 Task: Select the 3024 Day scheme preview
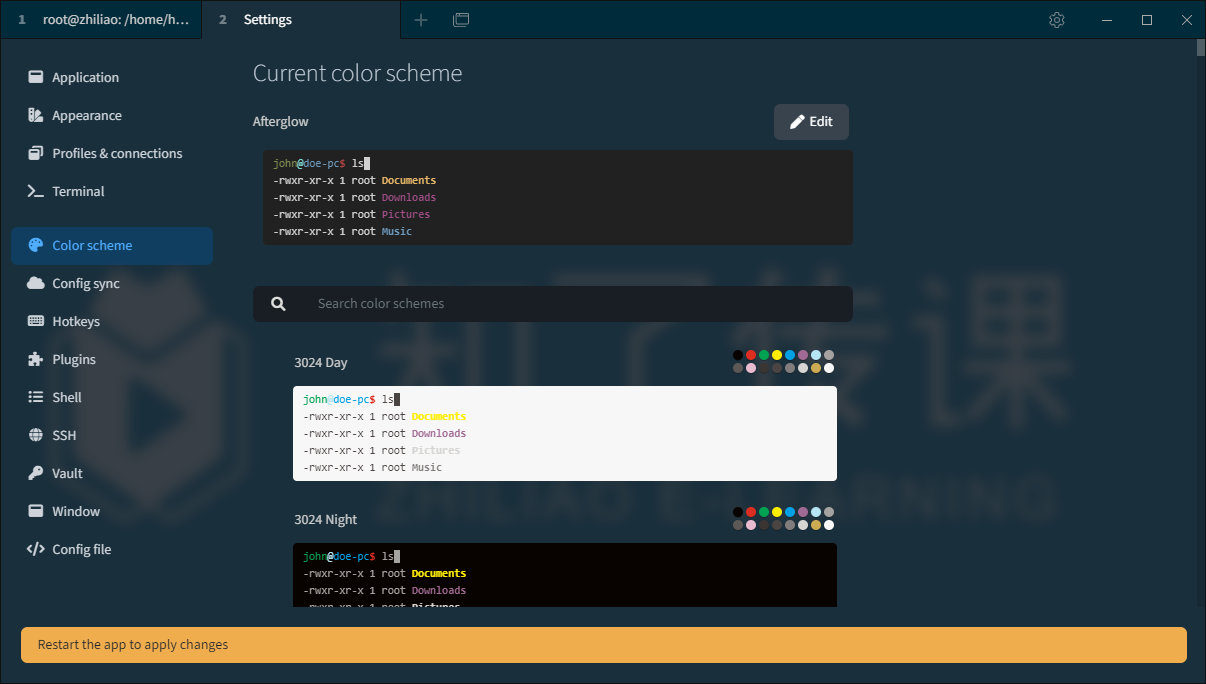(564, 433)
